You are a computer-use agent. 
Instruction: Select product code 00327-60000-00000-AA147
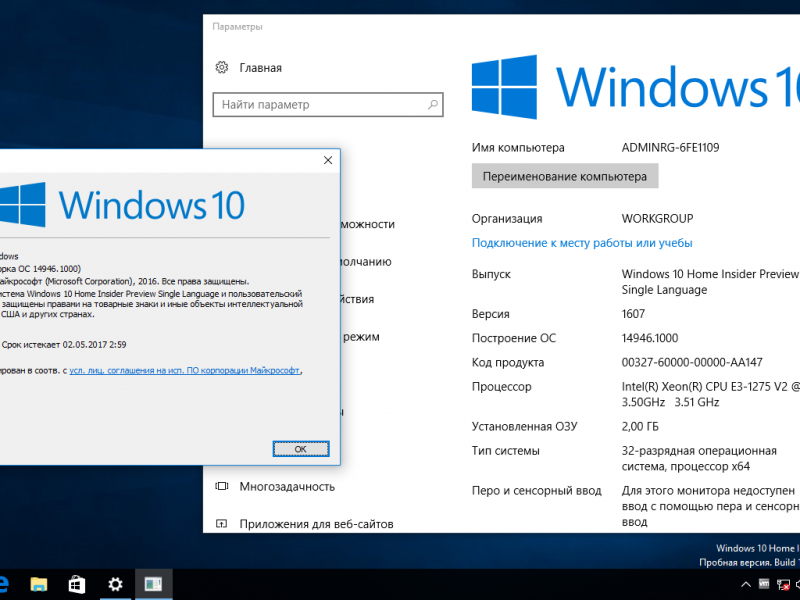[692, 363]
